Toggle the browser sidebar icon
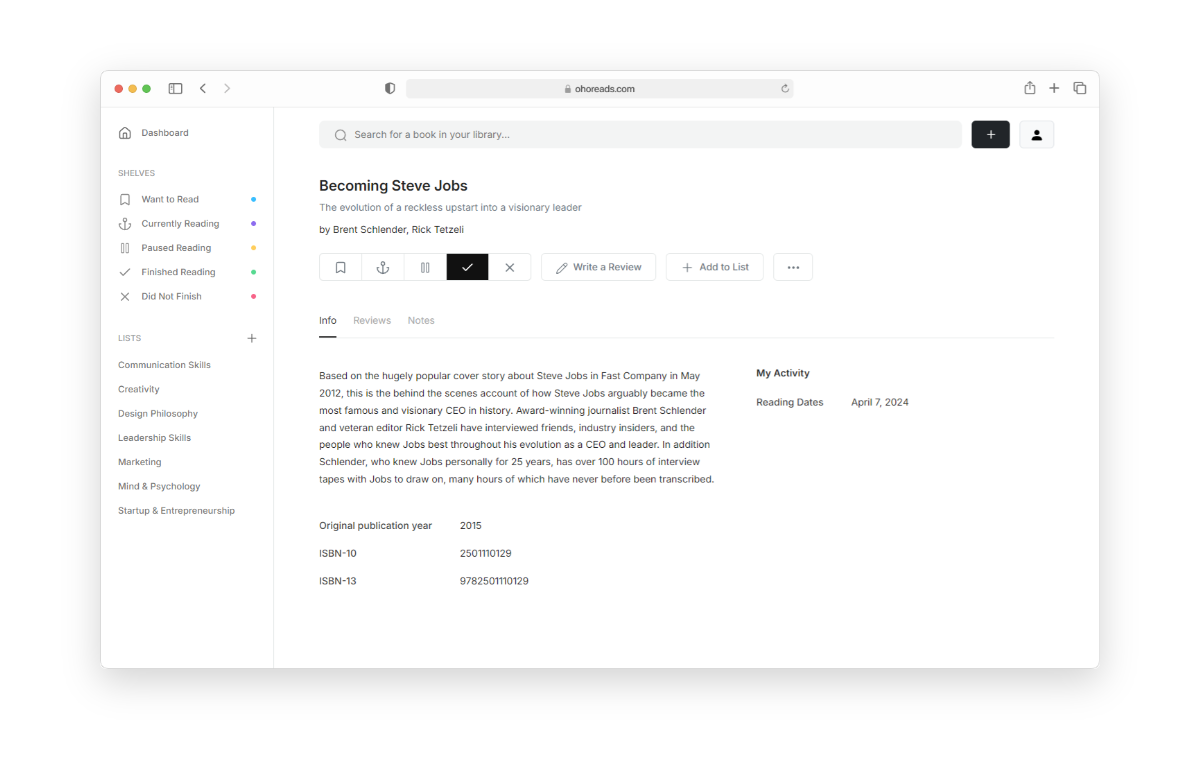The height and width of the screenshot is (760, 1200). coord(175,89)
